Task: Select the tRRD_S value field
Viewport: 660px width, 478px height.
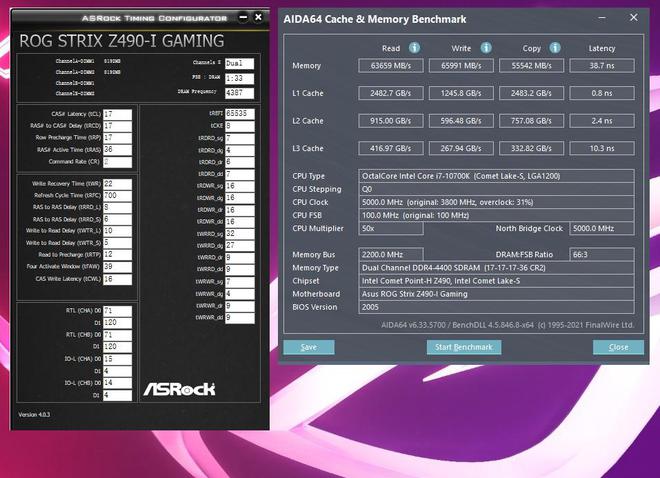Action: [x=117, y=219]
